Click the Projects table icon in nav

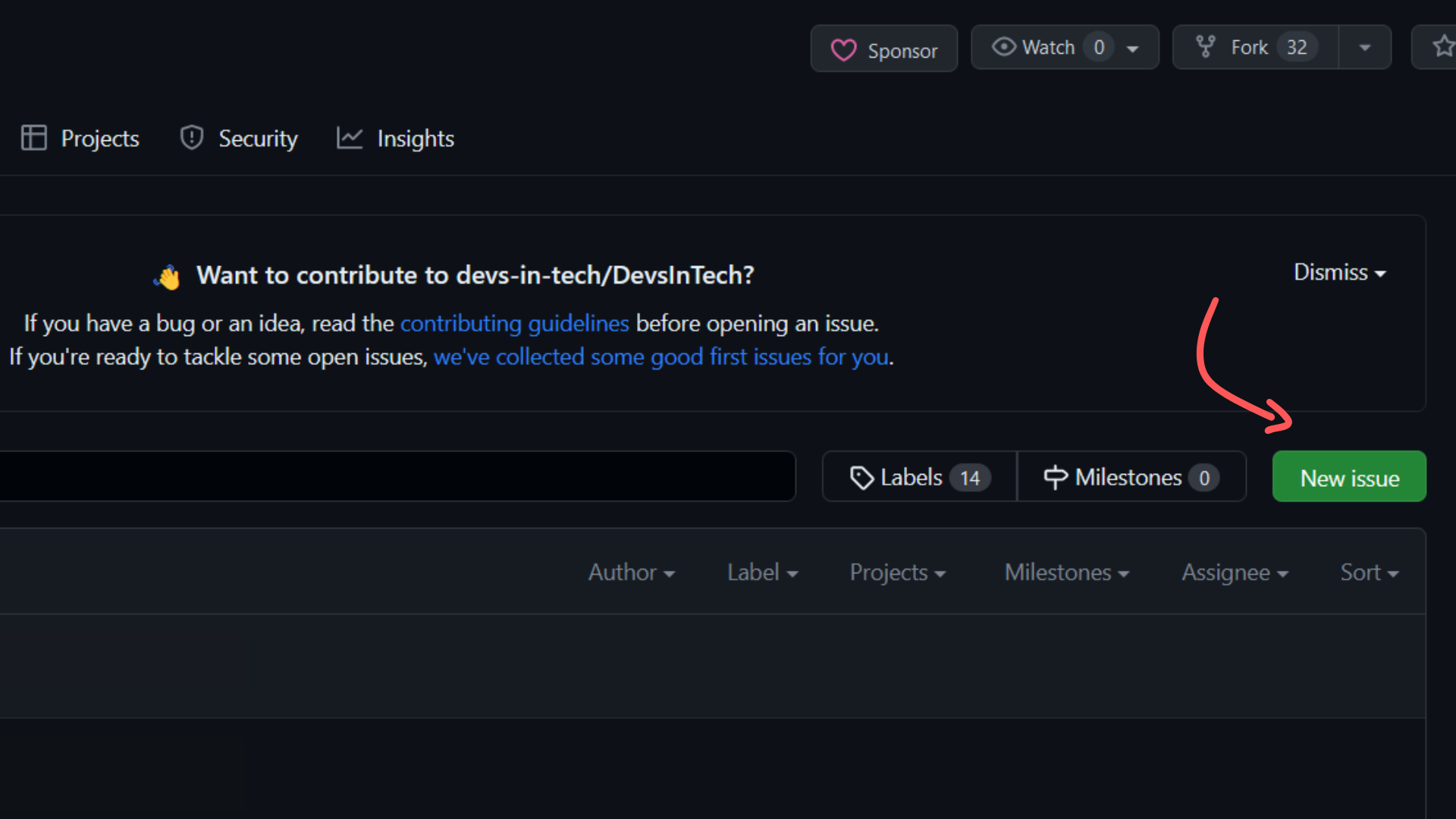(34, 138)
